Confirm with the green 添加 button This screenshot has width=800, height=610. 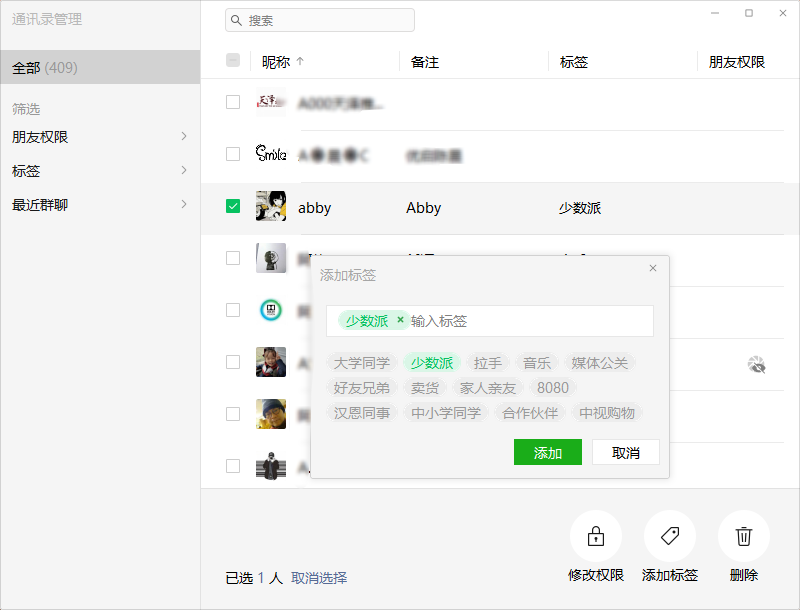[x=547, y=452]
